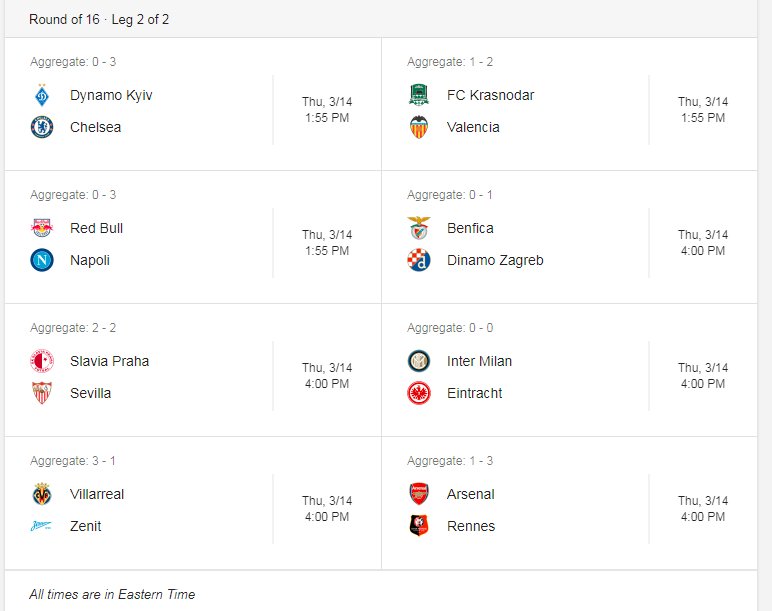Click the Zenit light-blue logo
Screen dimensions: 772x611
[x=42, y=526]
